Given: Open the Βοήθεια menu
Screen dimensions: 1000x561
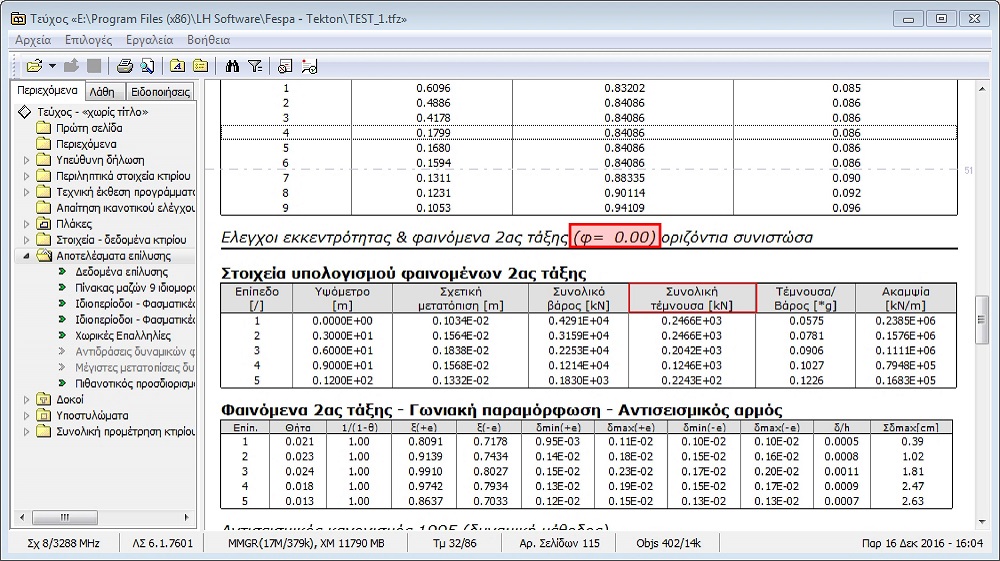Looking at the screenshot, I should (209, 40).
